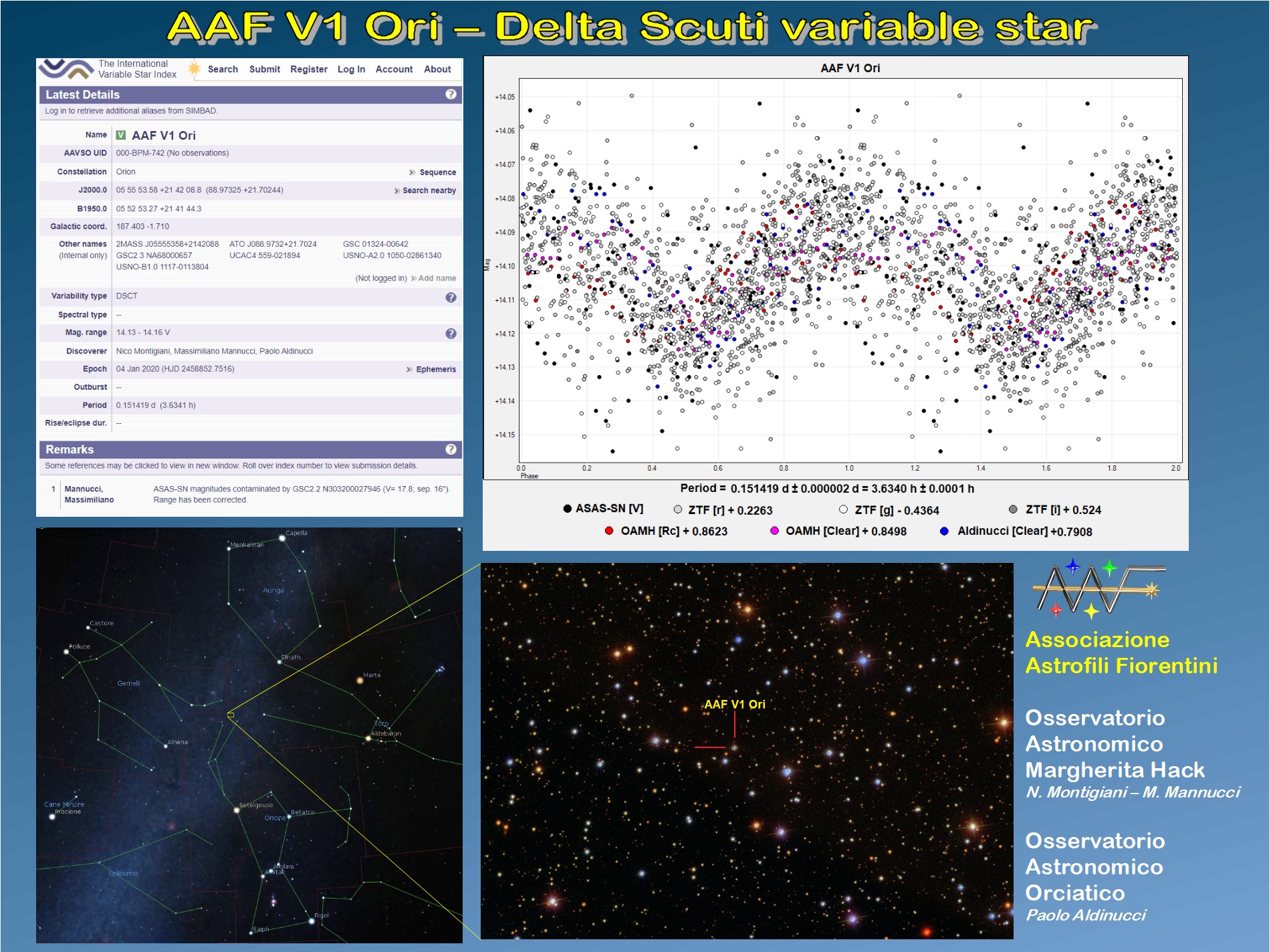Click the gray ZTF [i] legend marker
The height and width of the screenshot is (952, 1269).
click(x=1013, y=509)
